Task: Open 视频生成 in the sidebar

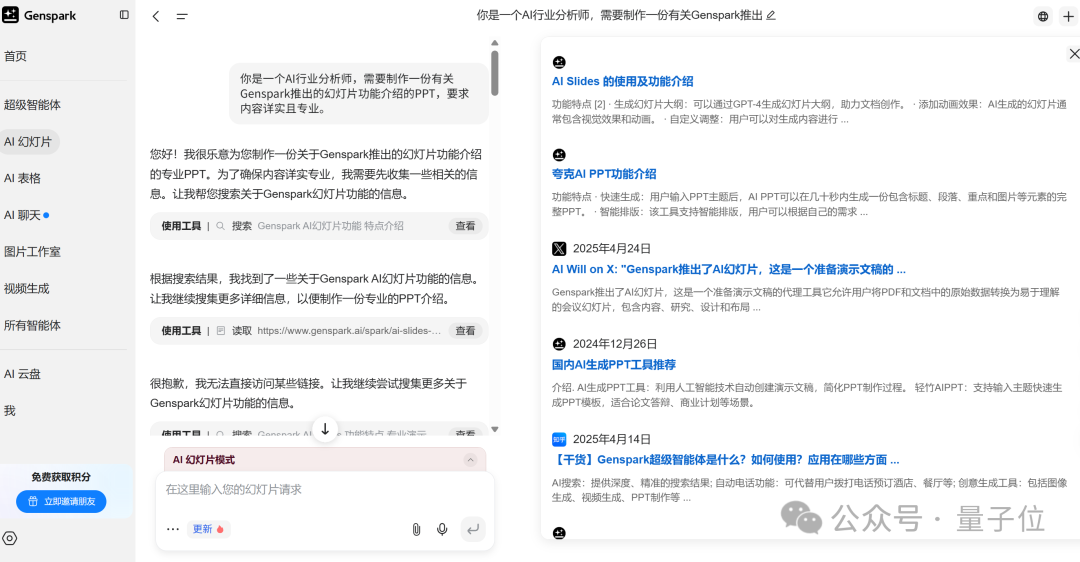Action: pyautogui.click(x=27, y=289)
